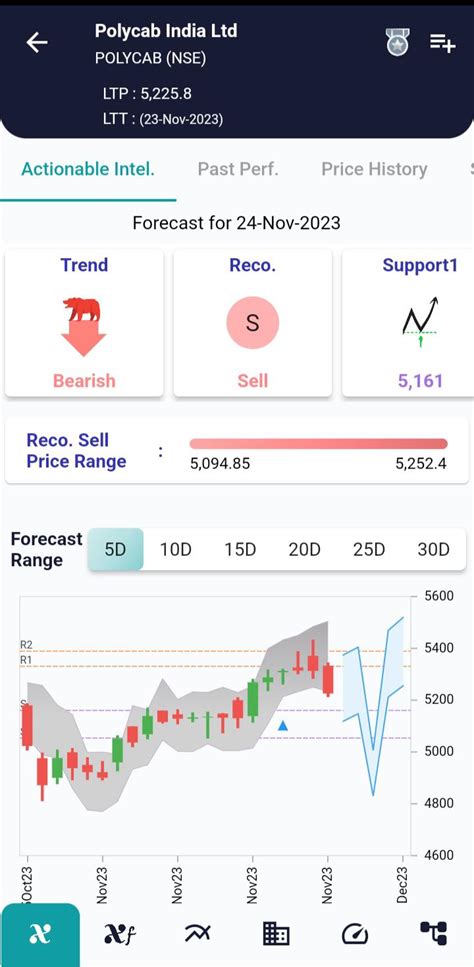The image size is (474, 967).
Task: Switch to the Price History tab
Action: pos(374,169)
